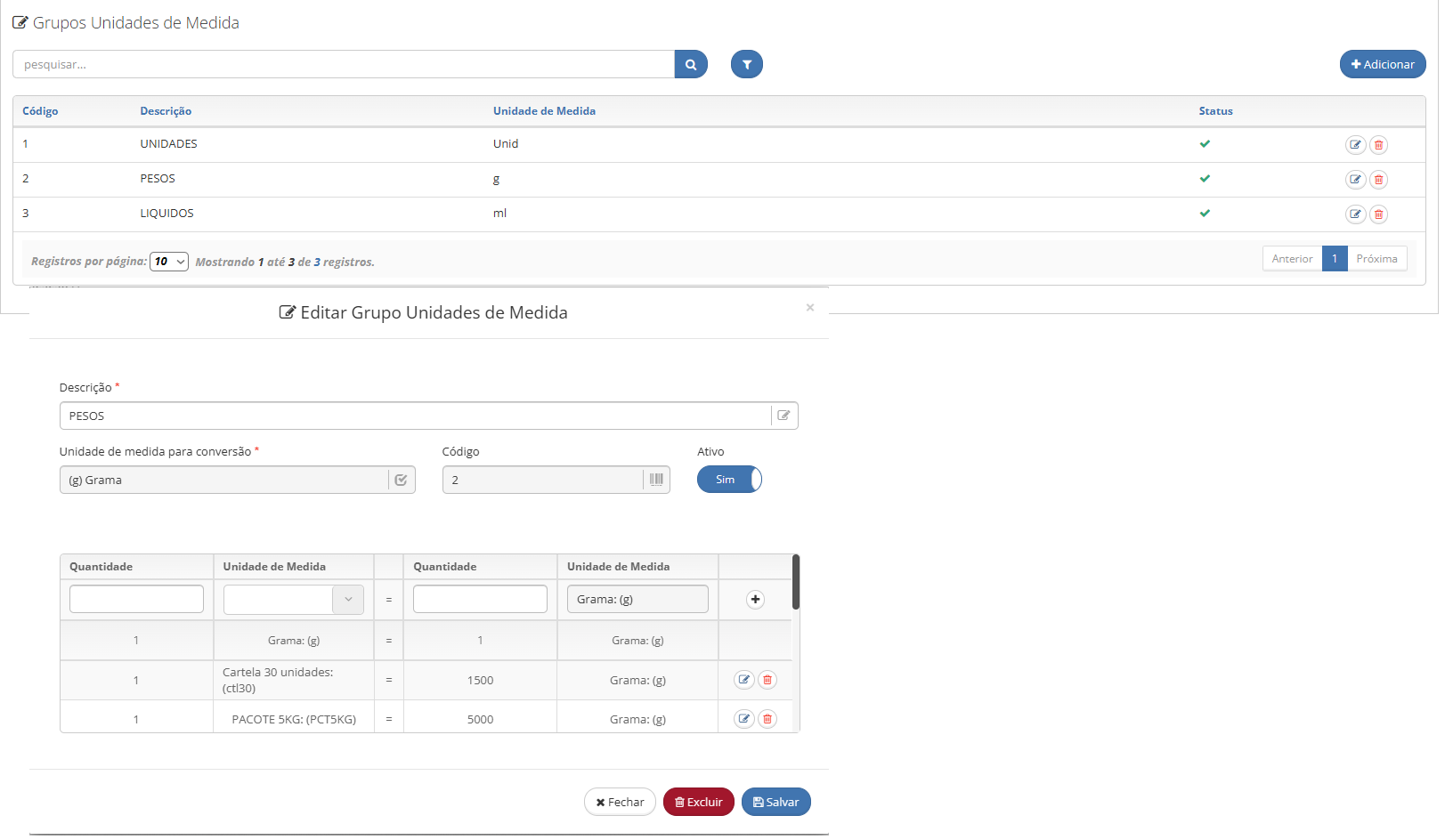Click the UNIDADES description cell

click(x=168, y=144)
